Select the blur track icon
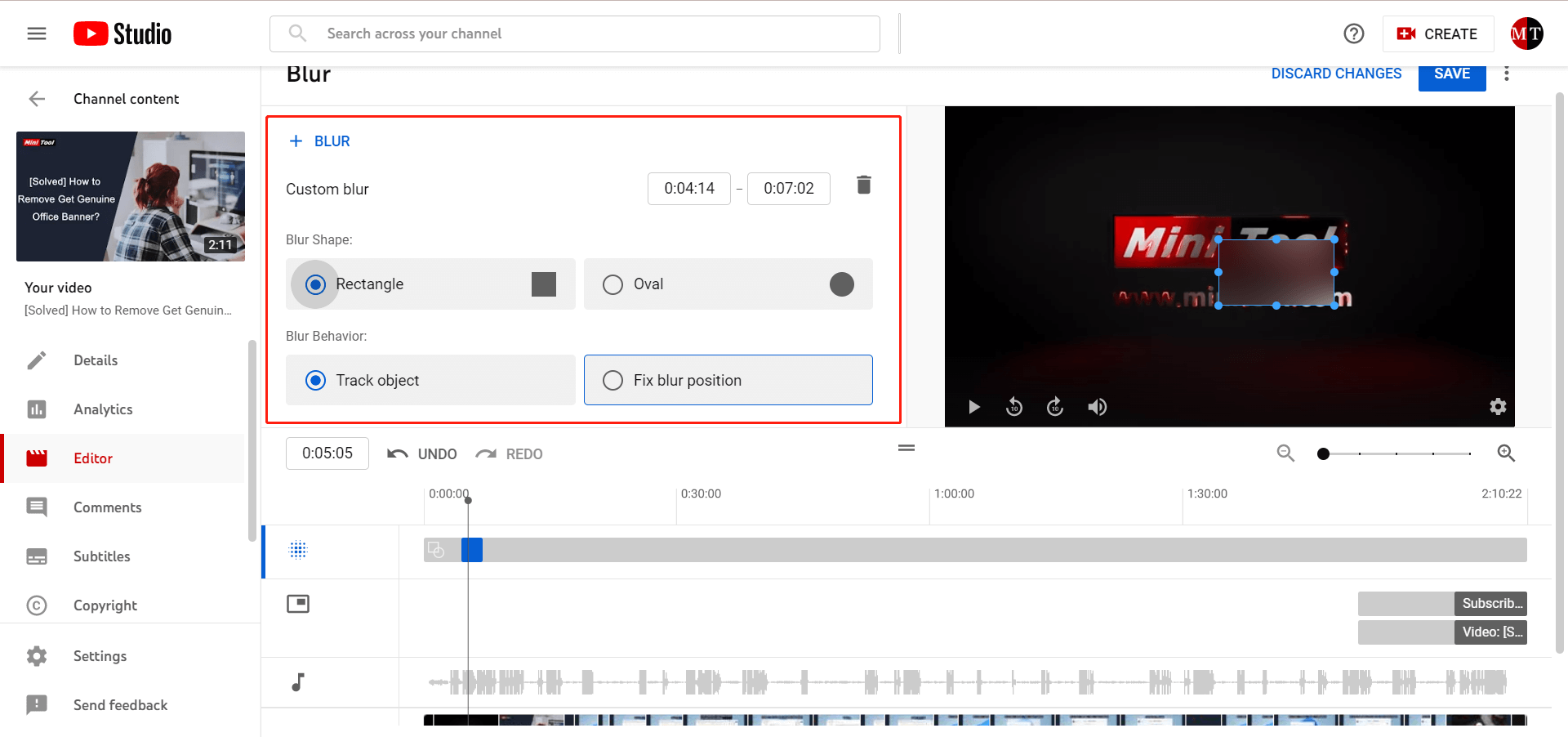The image size is (1568, 737). click(298, 550)
